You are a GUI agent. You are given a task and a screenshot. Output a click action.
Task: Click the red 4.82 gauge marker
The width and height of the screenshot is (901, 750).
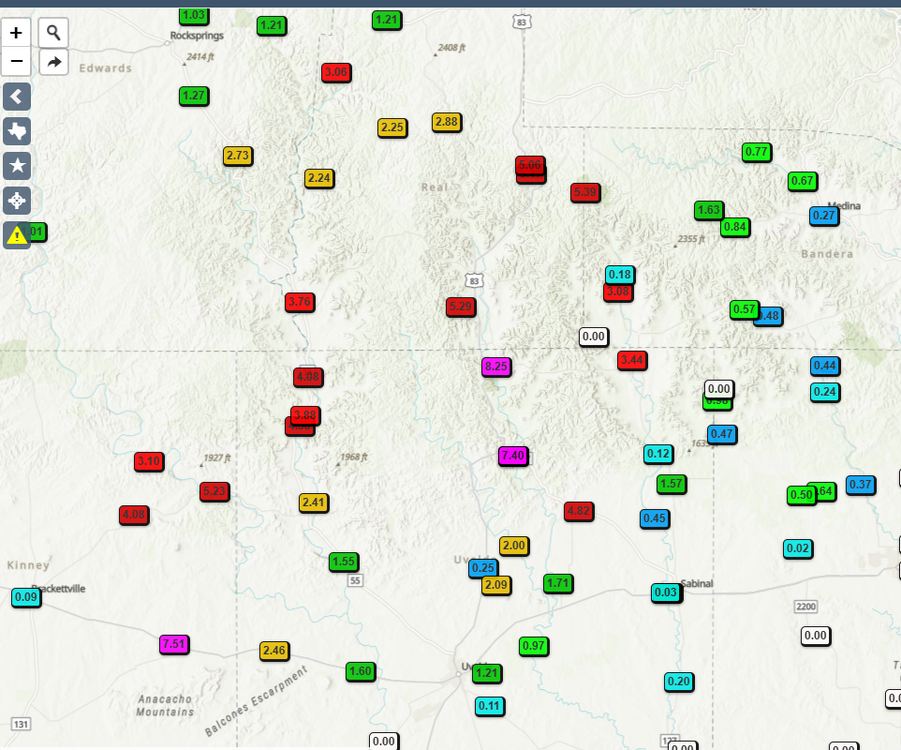pyautogui.click(x=578, y=510)
